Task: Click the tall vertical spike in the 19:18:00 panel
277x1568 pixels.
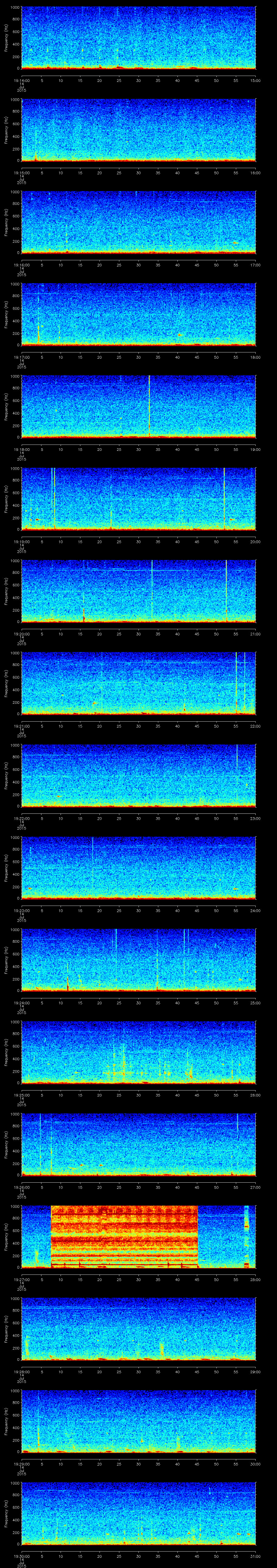Action: coord(149,407)
